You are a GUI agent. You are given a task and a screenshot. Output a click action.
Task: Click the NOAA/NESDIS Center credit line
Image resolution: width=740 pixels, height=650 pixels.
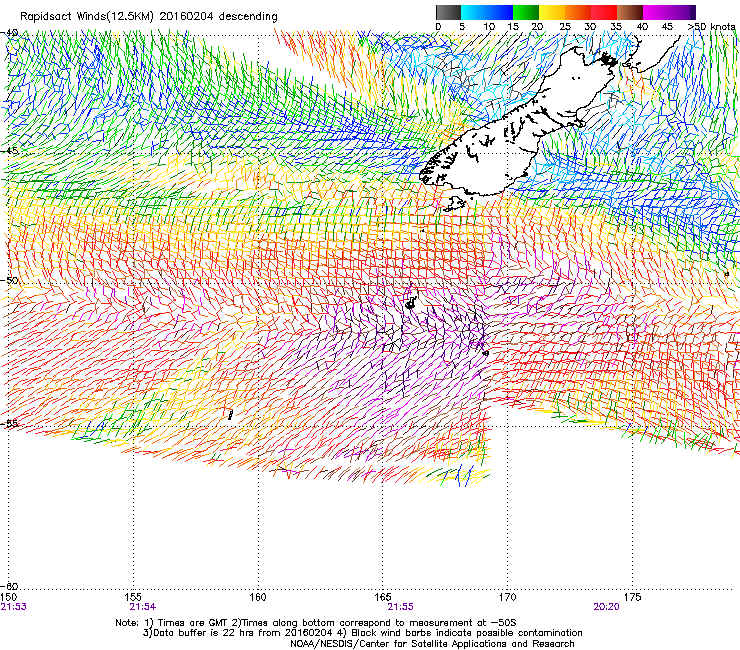pos(432,644)
